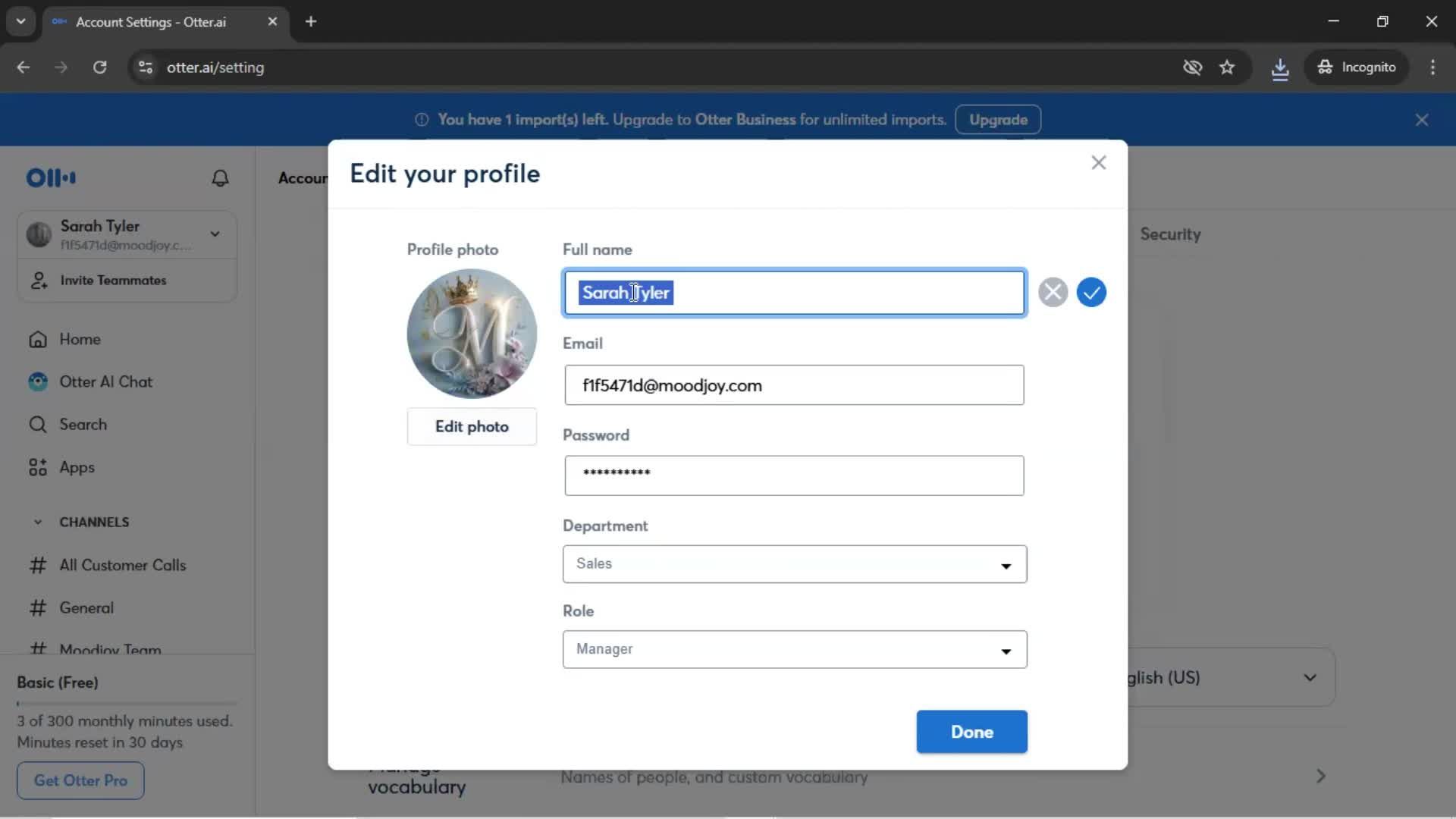Viewport: 1456px width, 819px height.
Task: Expand Sarah Tyler account menu chevron
Action: (215, 234)
